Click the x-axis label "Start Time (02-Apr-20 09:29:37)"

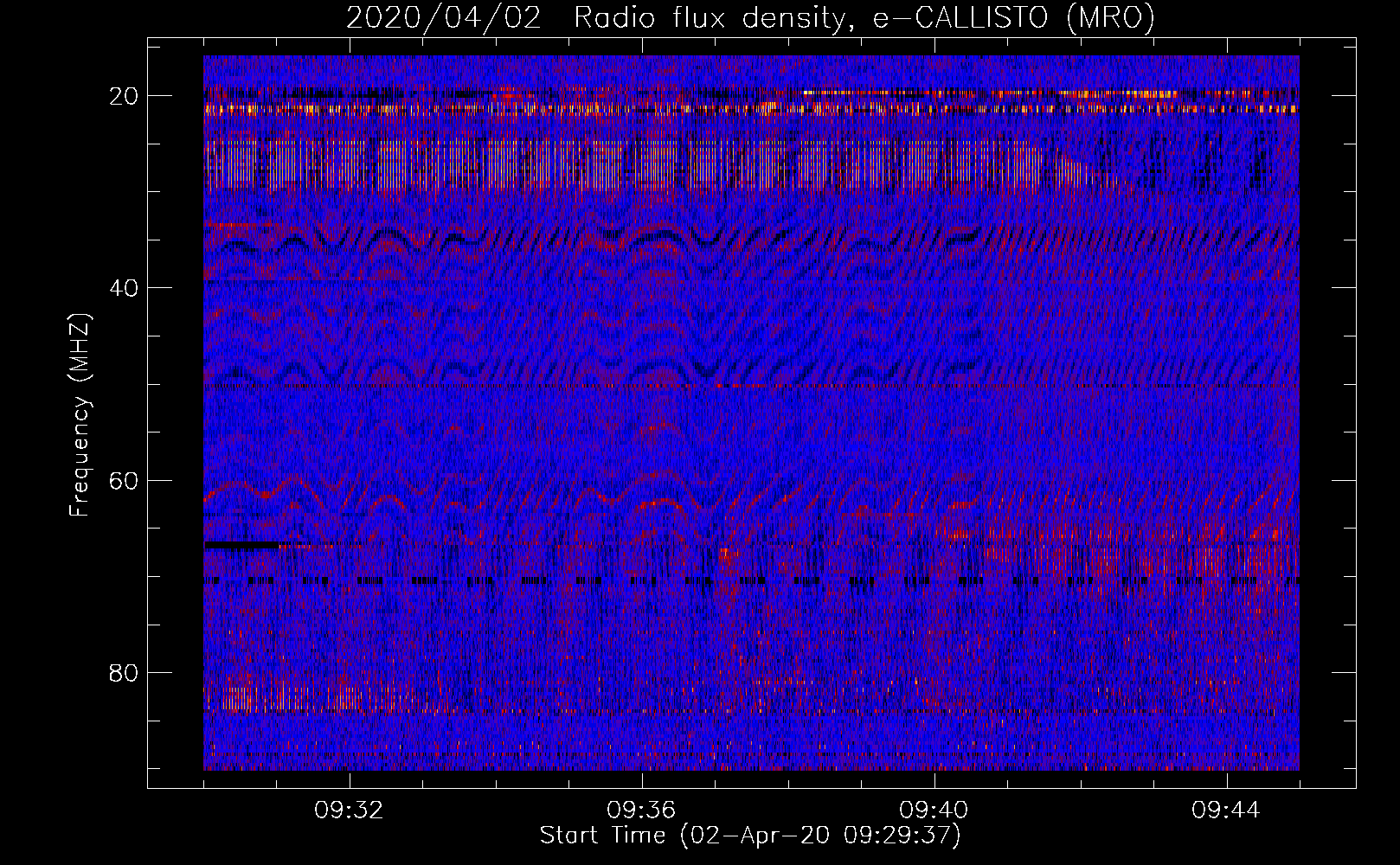pos(750,836)
